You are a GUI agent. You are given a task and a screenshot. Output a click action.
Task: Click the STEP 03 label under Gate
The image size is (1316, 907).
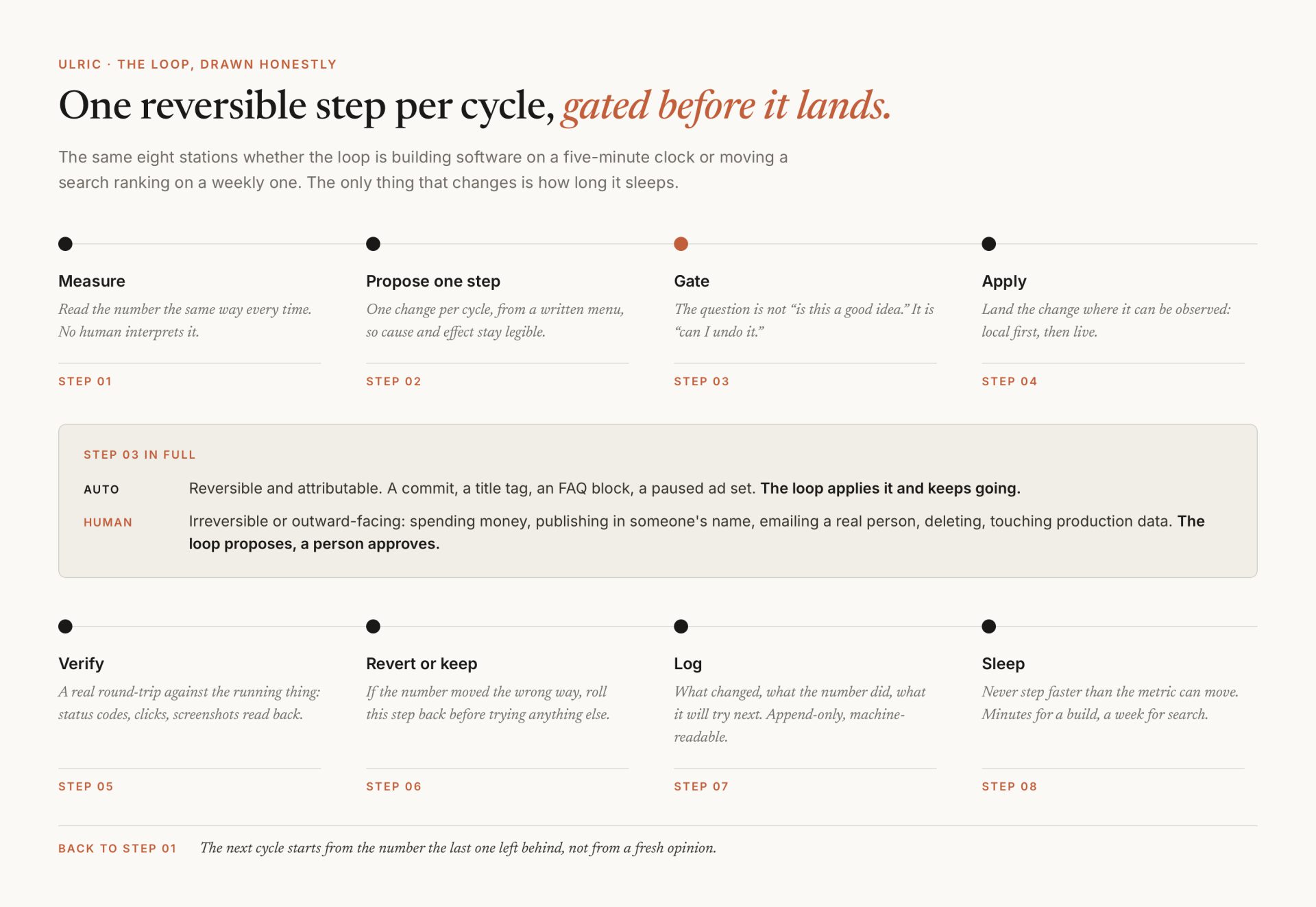[x=701, y=381]
